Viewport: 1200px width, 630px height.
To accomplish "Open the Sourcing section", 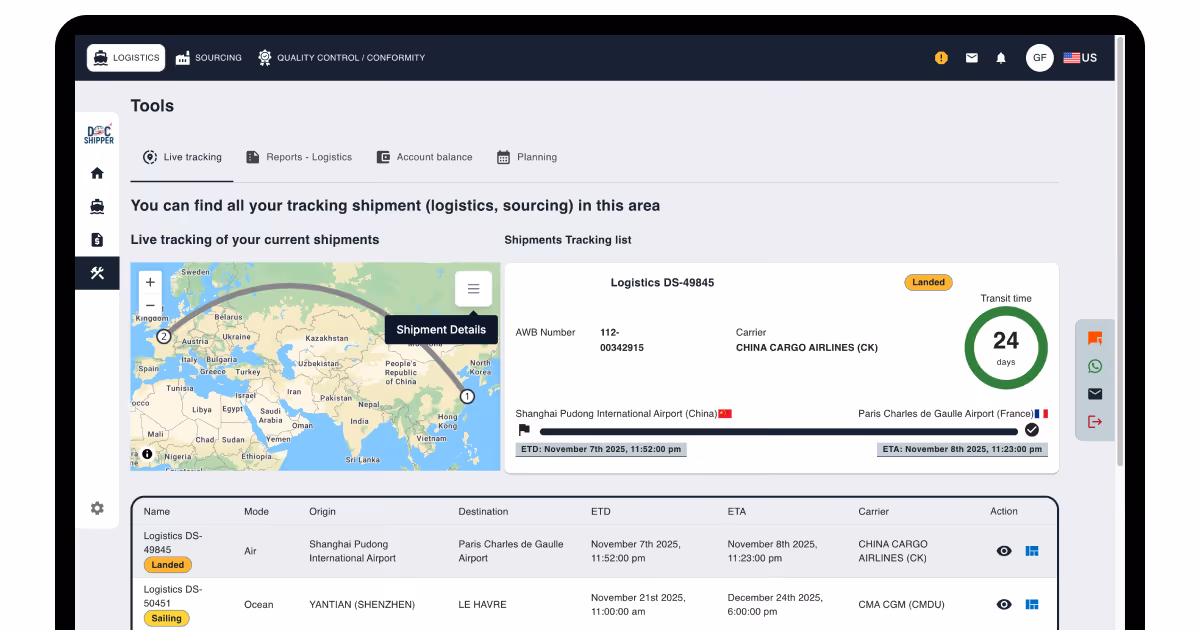I will point(208,58).
